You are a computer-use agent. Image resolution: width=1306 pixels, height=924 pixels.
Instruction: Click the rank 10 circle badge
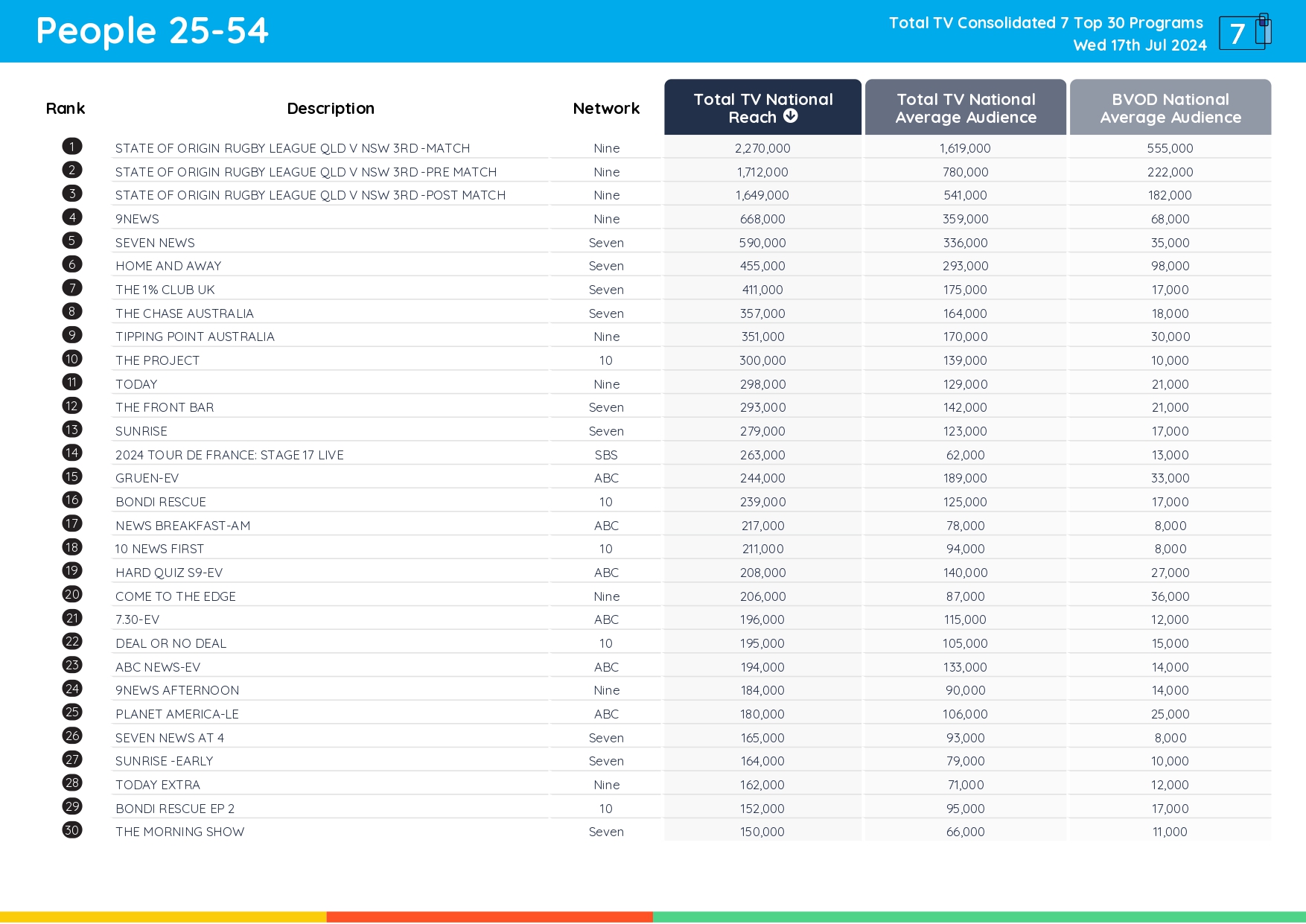[71, 358]
